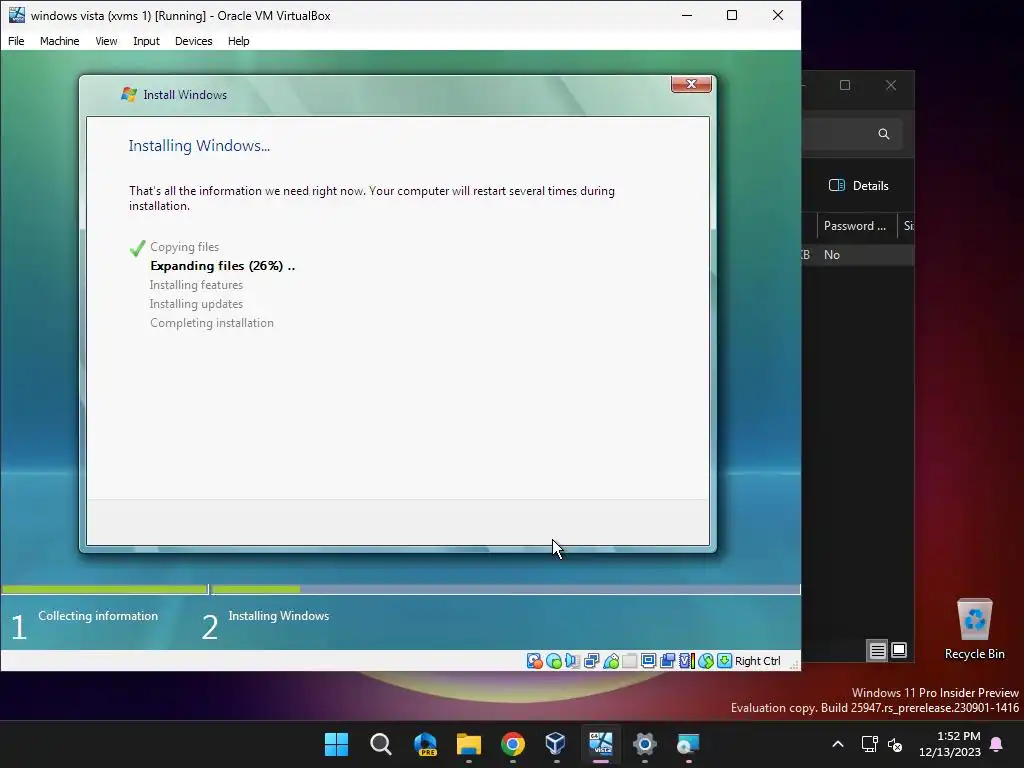The width and height of the screenshot is (1024, 768).
Task: Click the Installing features step text
Action: coord(196,285)
